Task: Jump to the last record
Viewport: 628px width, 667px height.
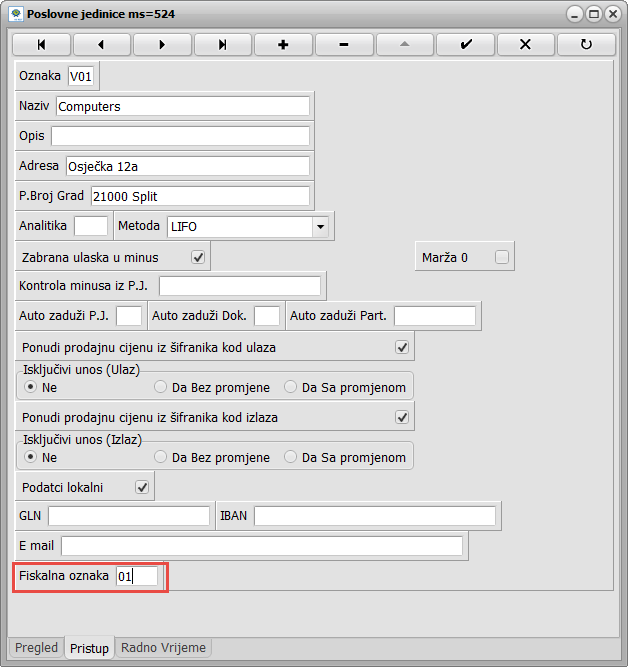Action: pyautogui.click(x=223, y=45)
